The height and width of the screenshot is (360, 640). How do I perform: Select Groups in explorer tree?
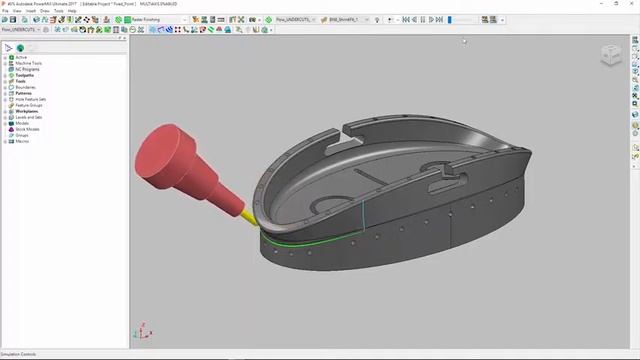pyautogui.click(x=22, y=135)
